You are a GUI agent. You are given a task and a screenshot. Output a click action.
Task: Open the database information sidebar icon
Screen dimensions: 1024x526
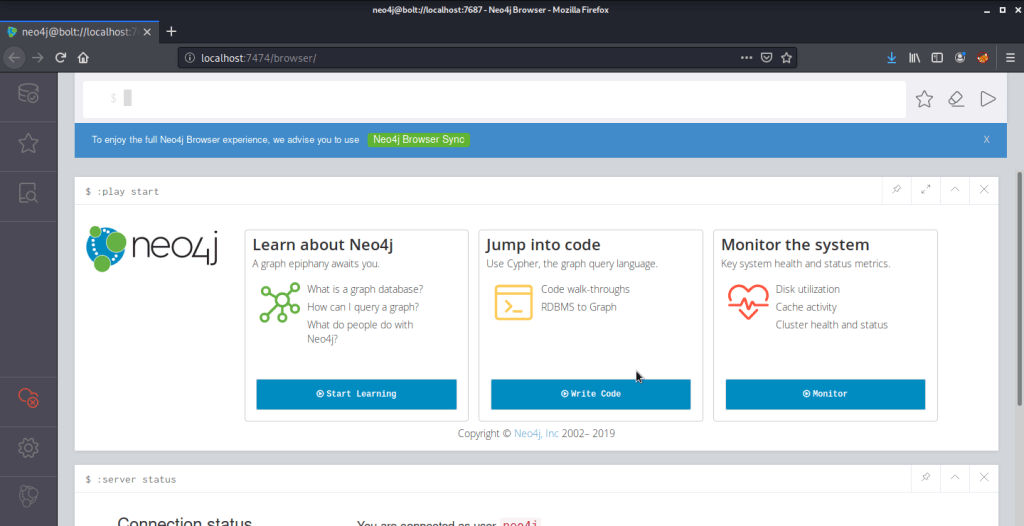point(28,94)
